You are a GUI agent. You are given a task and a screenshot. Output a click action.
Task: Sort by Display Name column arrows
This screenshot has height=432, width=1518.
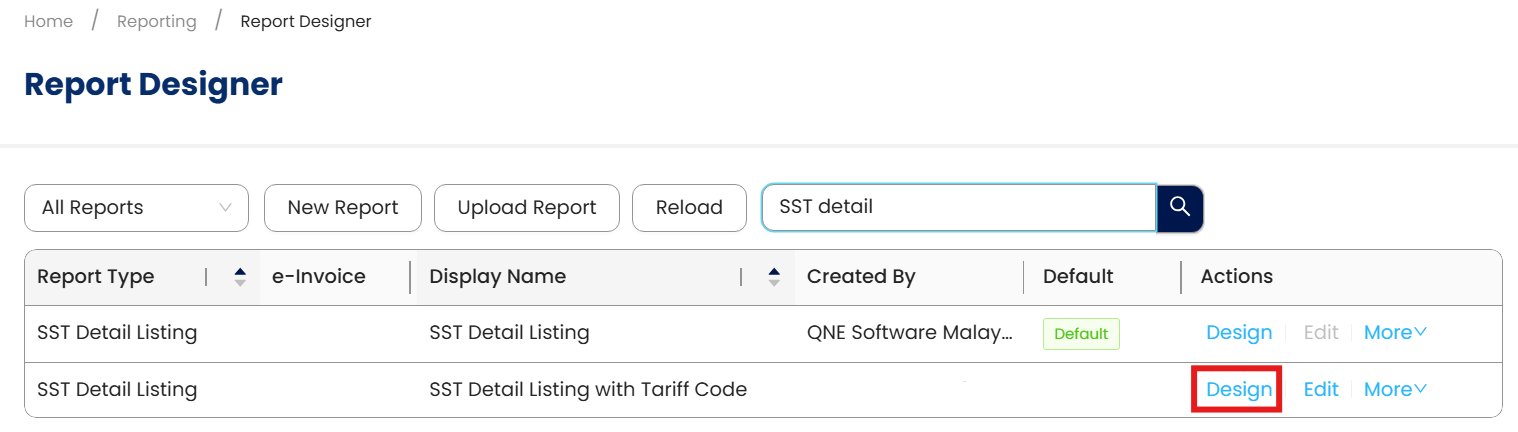[774, 277]
